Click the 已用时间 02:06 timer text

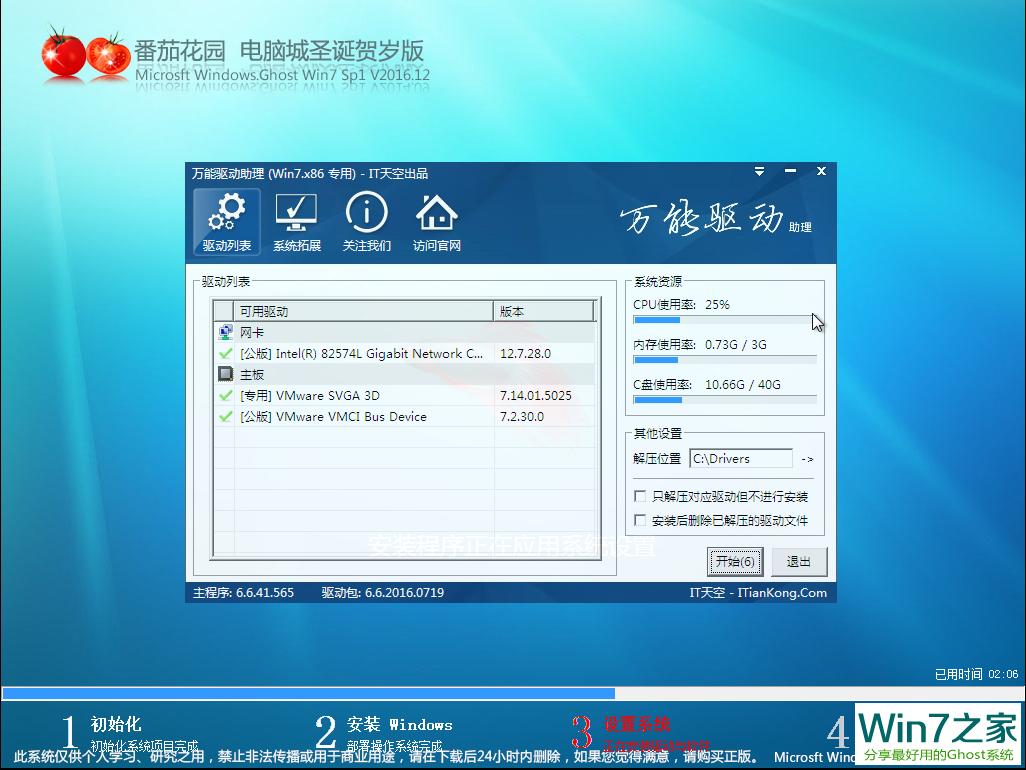[x=976, y=674]
